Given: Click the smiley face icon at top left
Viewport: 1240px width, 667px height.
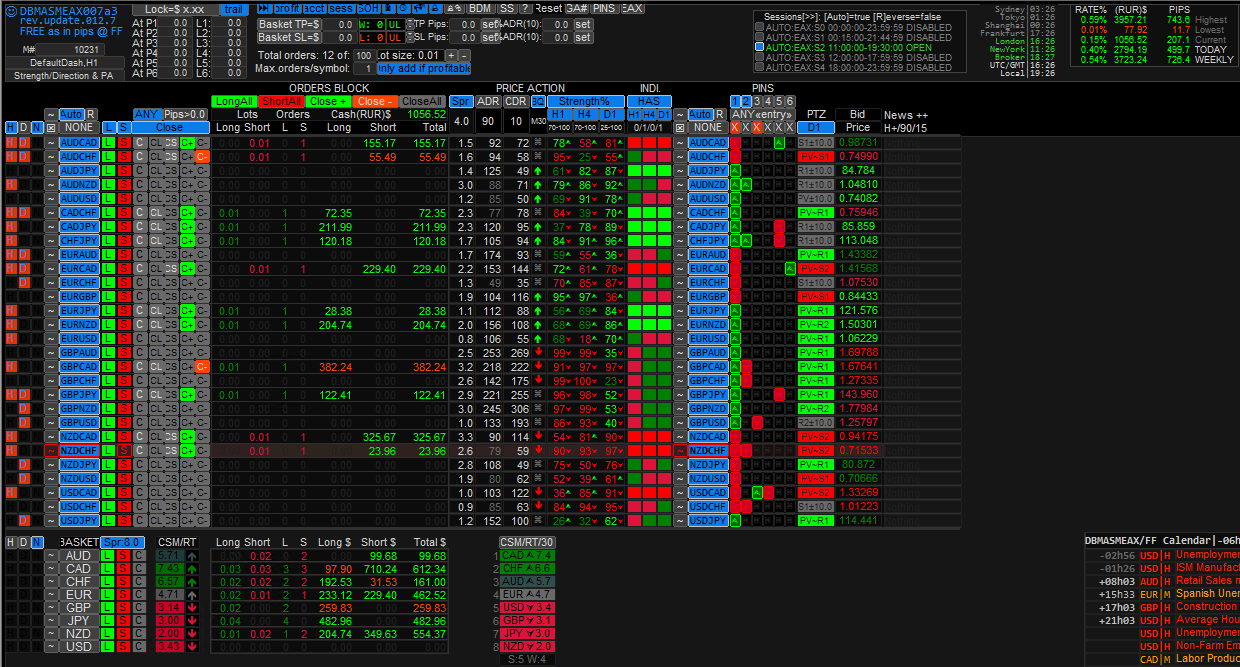Looking at the screenshot, I should (x=11, y=10).
